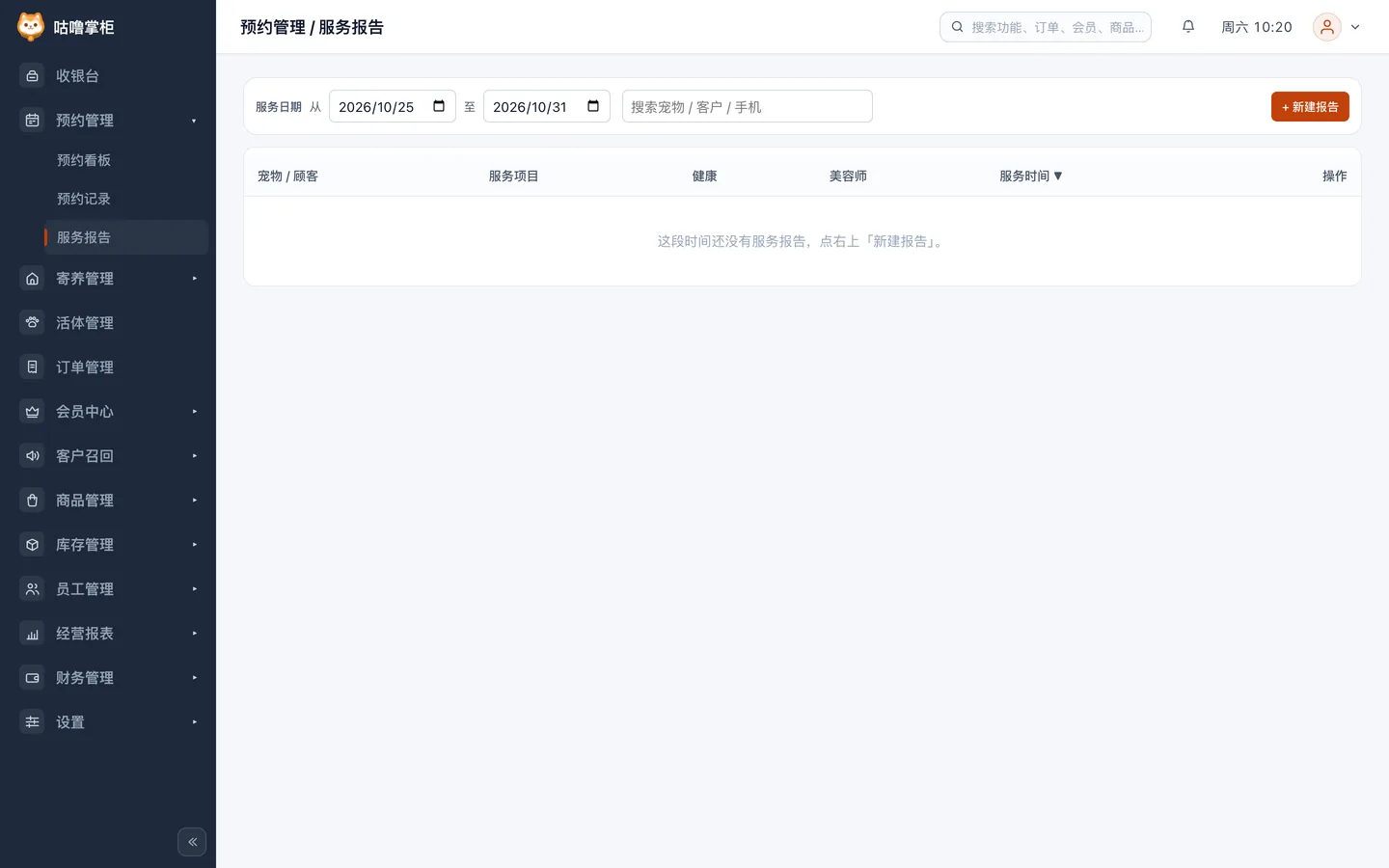
Task: Click the 活体管理 paw icon
Action: [x=33, y=323]
